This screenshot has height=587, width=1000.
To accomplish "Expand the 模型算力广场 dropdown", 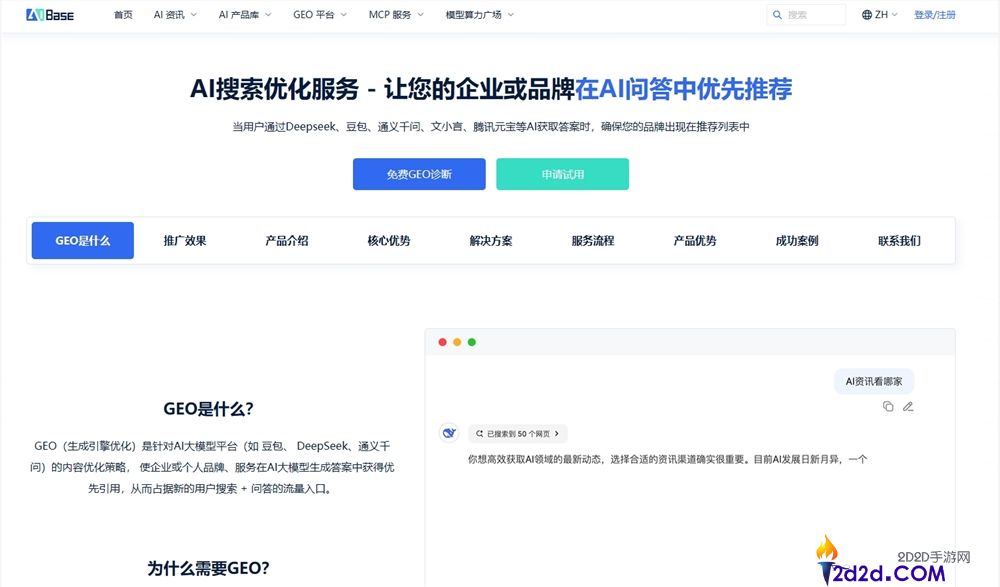I will [480, 15].
